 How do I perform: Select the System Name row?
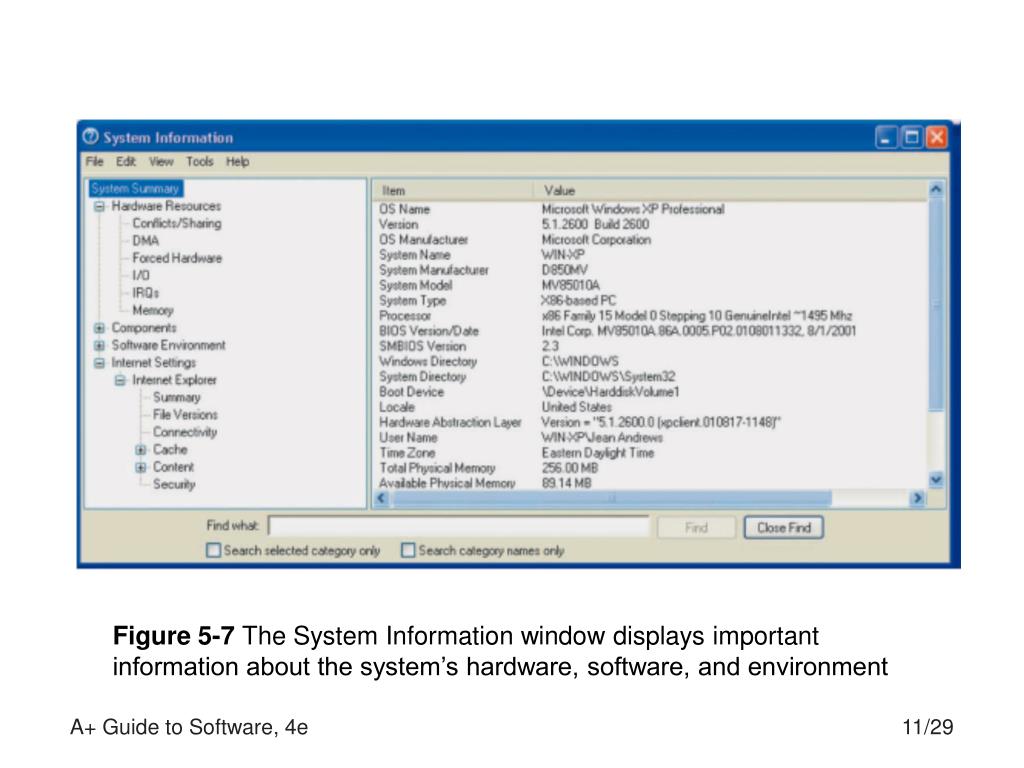point(650,255)
